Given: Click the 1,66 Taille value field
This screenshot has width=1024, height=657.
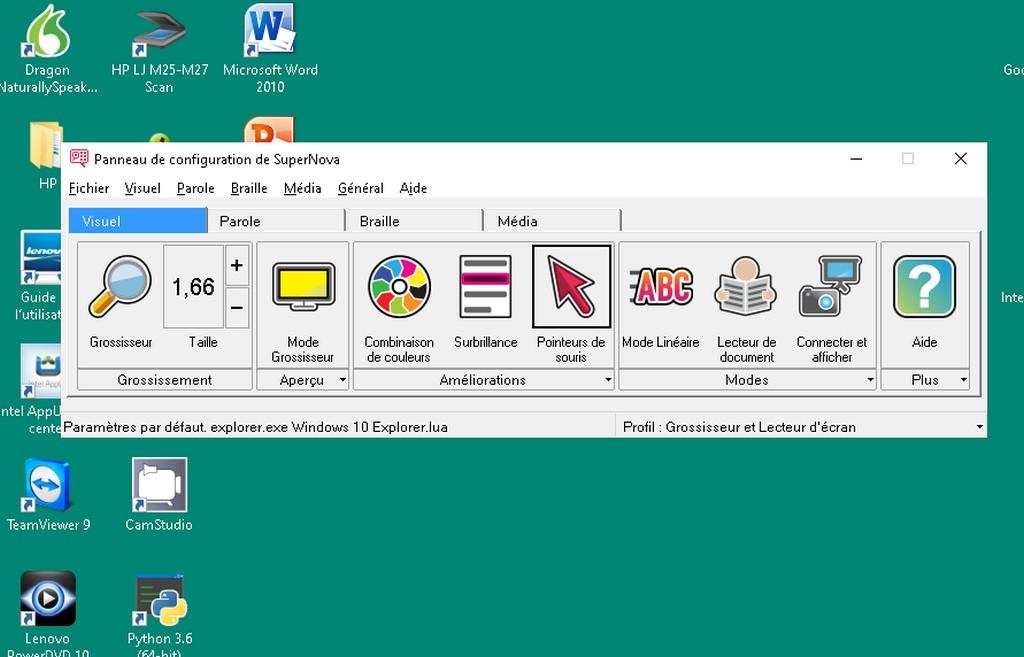Looking at the screenshot, I should pyautogui.click(x=193, y=287).
